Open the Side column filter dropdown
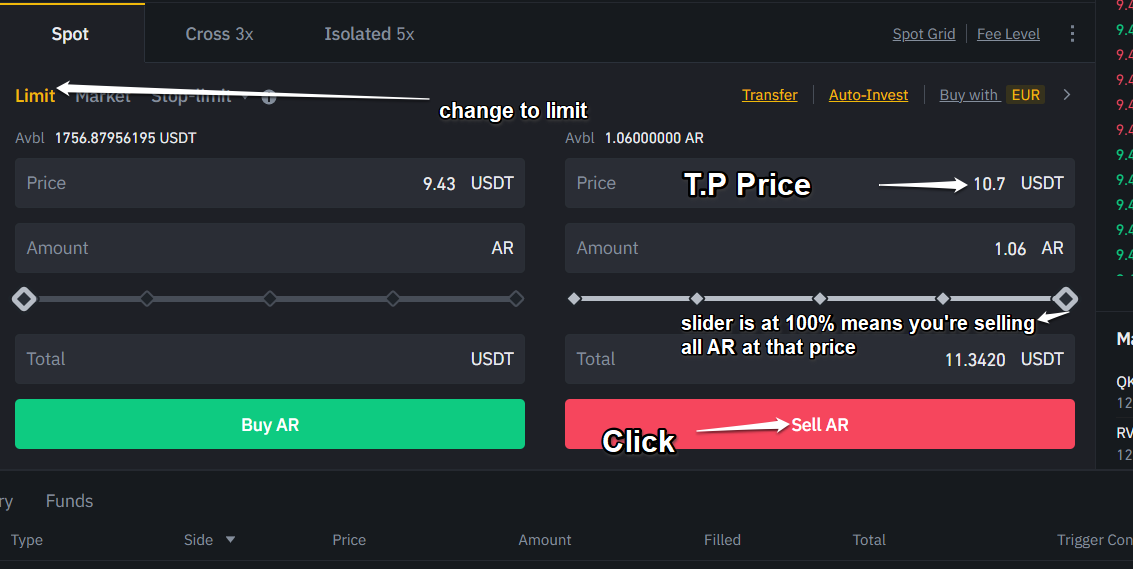 [230, 540]
